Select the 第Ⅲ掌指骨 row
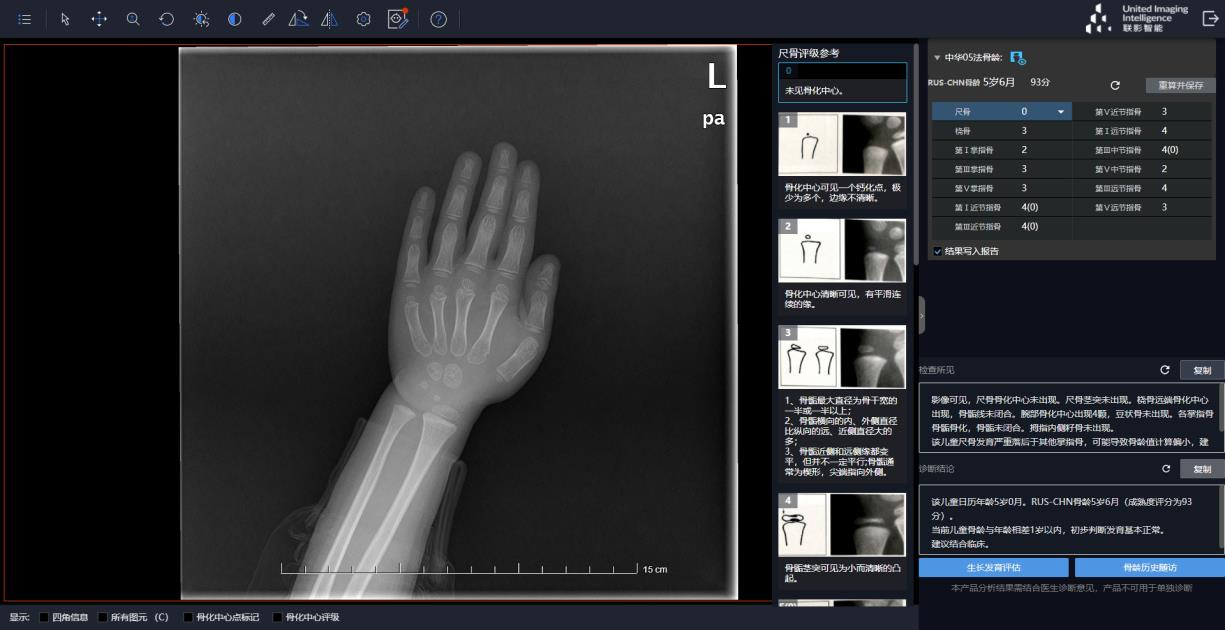The width and height of the screenshot is (1225, 630). coord(1002,169)
